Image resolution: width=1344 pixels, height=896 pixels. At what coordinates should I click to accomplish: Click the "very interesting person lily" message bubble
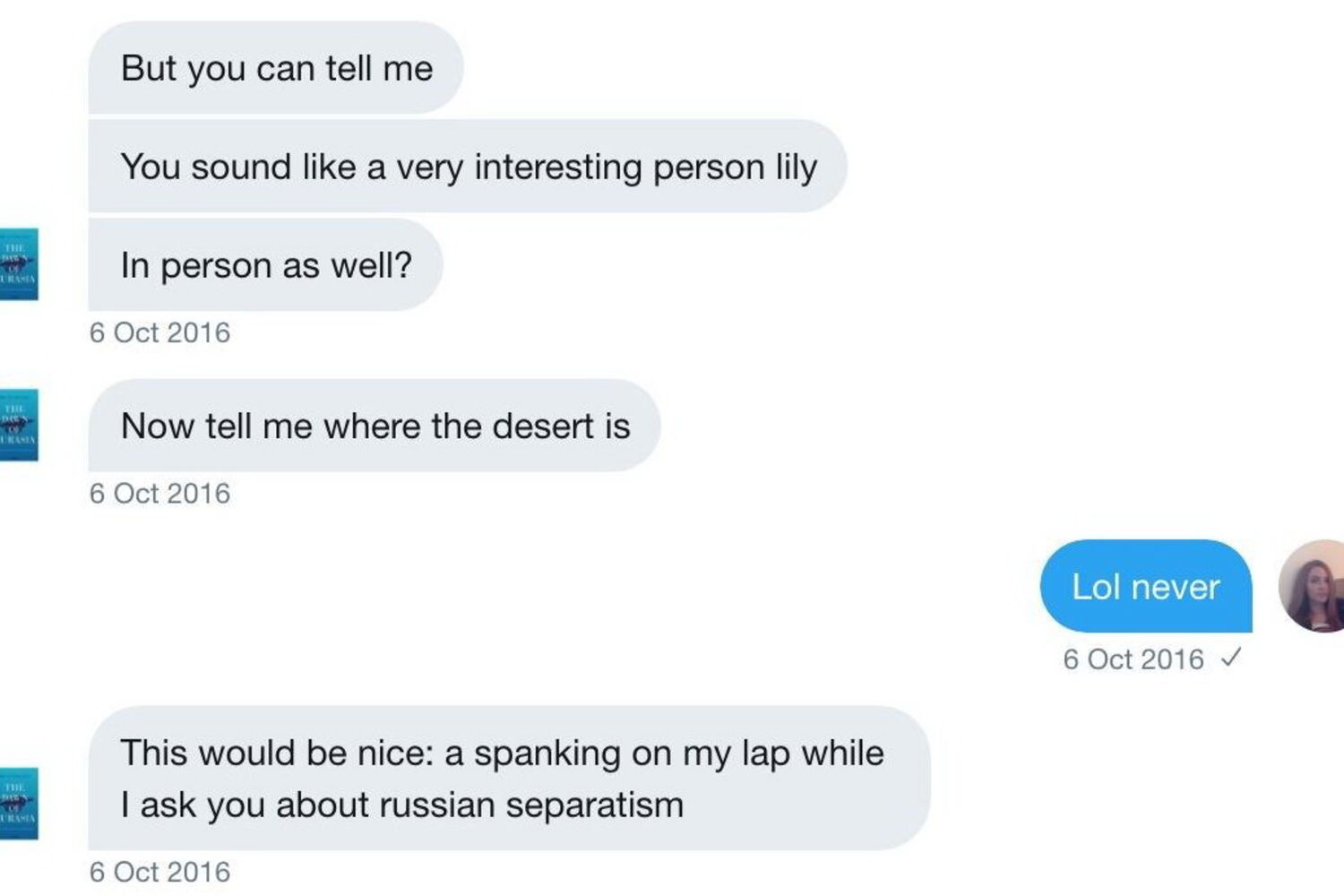(x=468, y=167)
